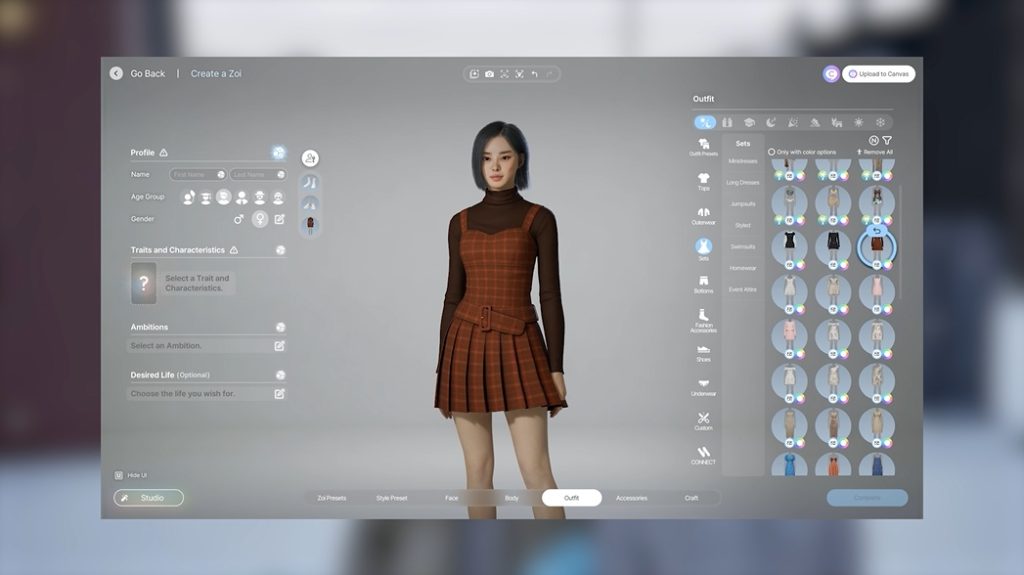Open the Underwear clothing category

pos(703,387)
